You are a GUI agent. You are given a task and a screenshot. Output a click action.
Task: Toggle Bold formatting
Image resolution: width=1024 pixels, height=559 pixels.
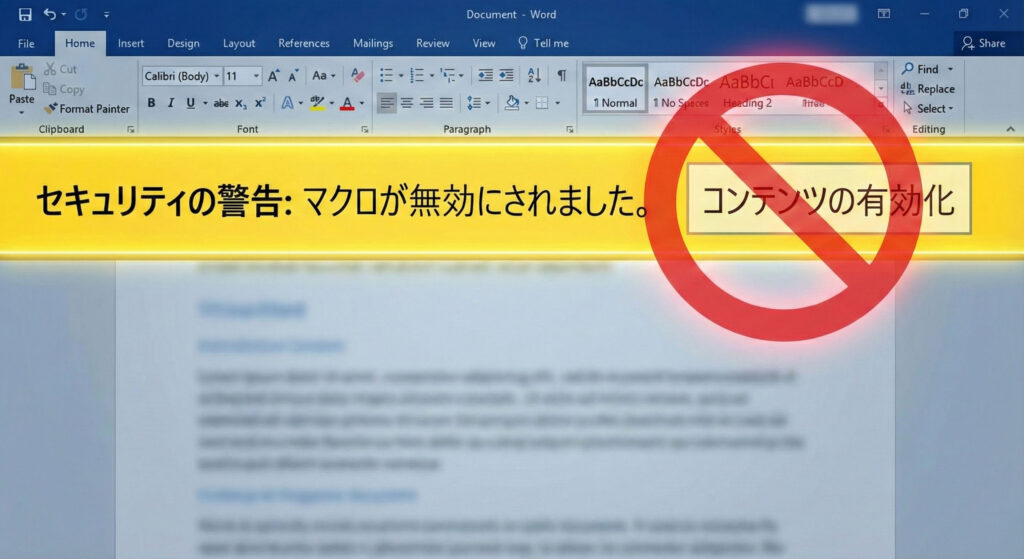pyautogui.click(x=151, y=103)
